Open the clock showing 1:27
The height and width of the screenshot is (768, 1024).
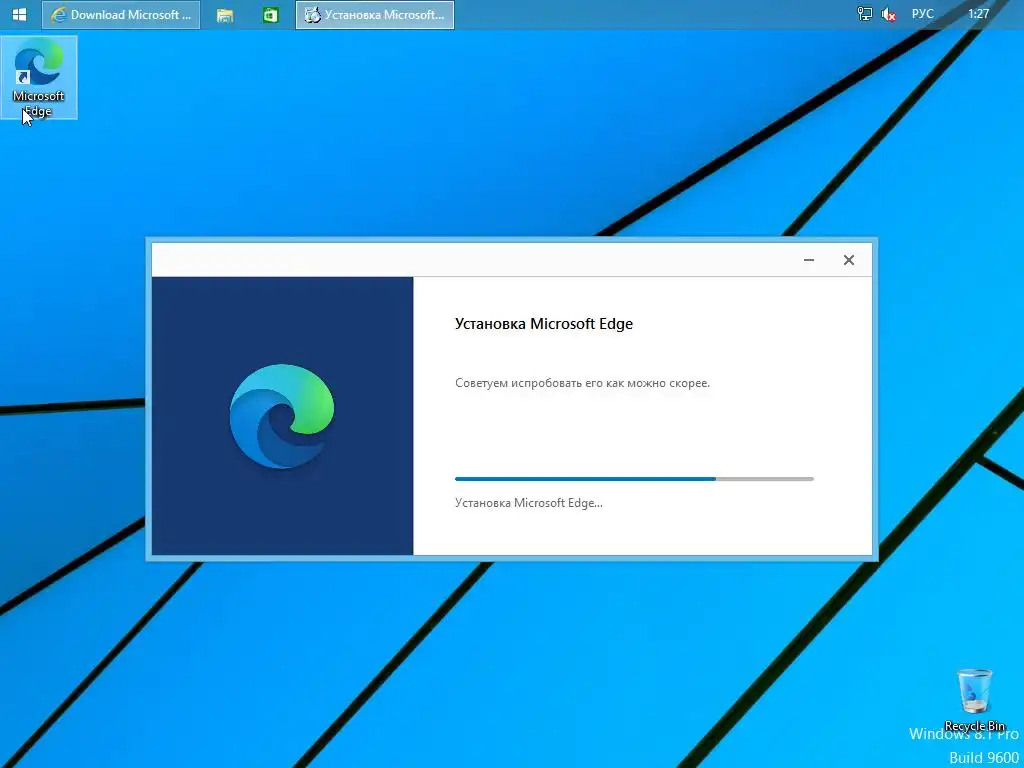pos(978,14)
